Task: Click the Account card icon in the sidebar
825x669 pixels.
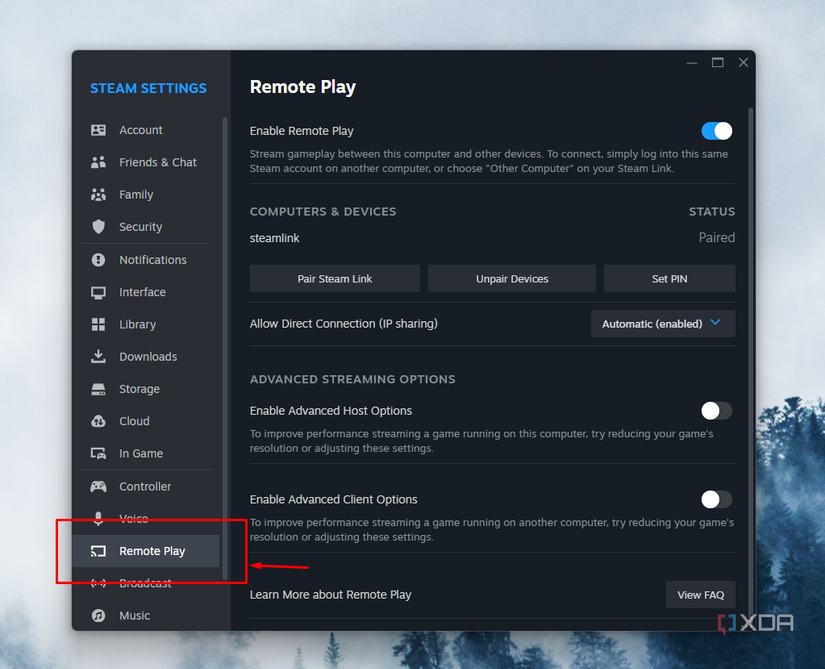Action: pos(98,130)
